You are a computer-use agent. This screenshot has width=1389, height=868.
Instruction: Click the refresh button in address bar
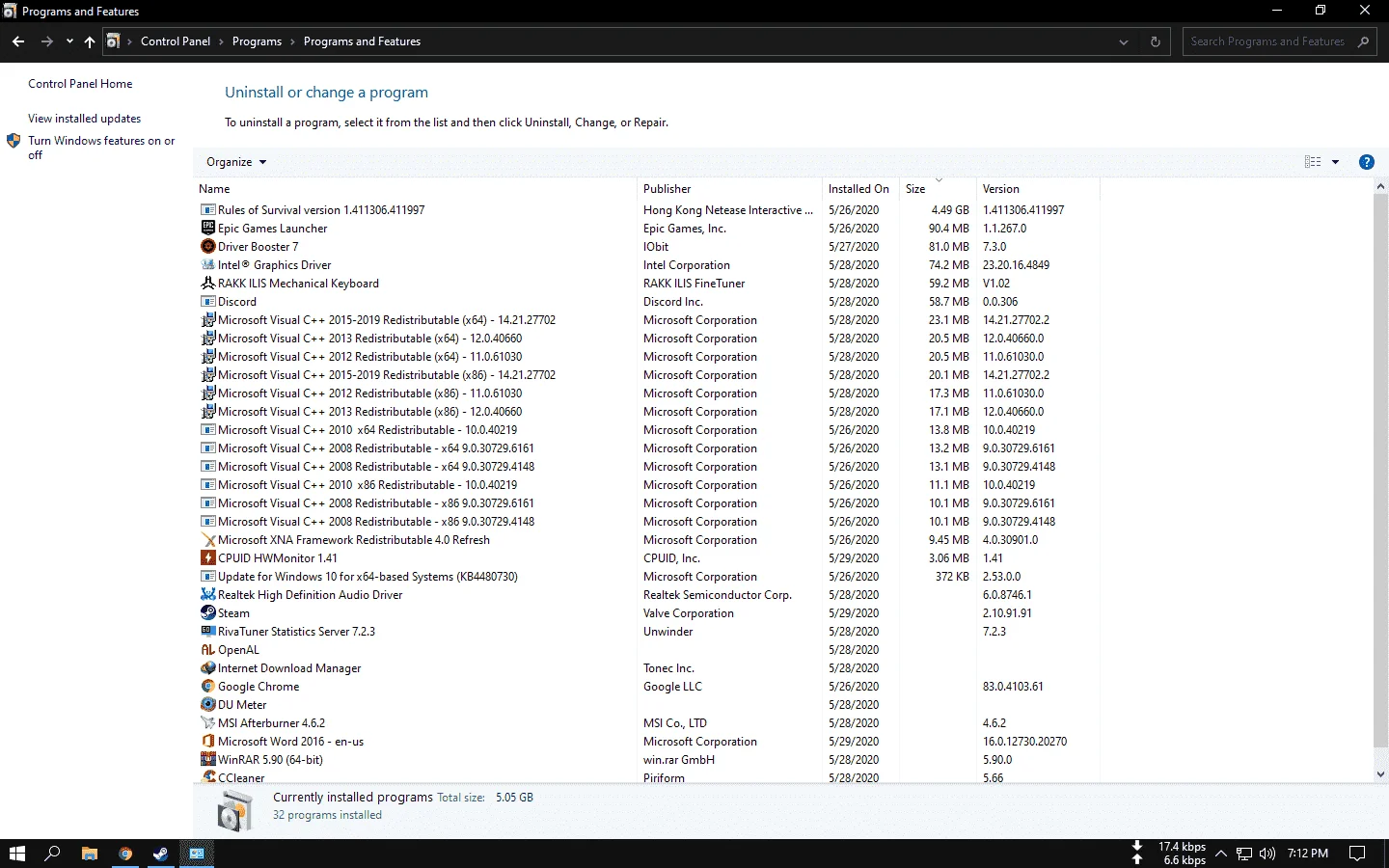(x=1155, y=41)
